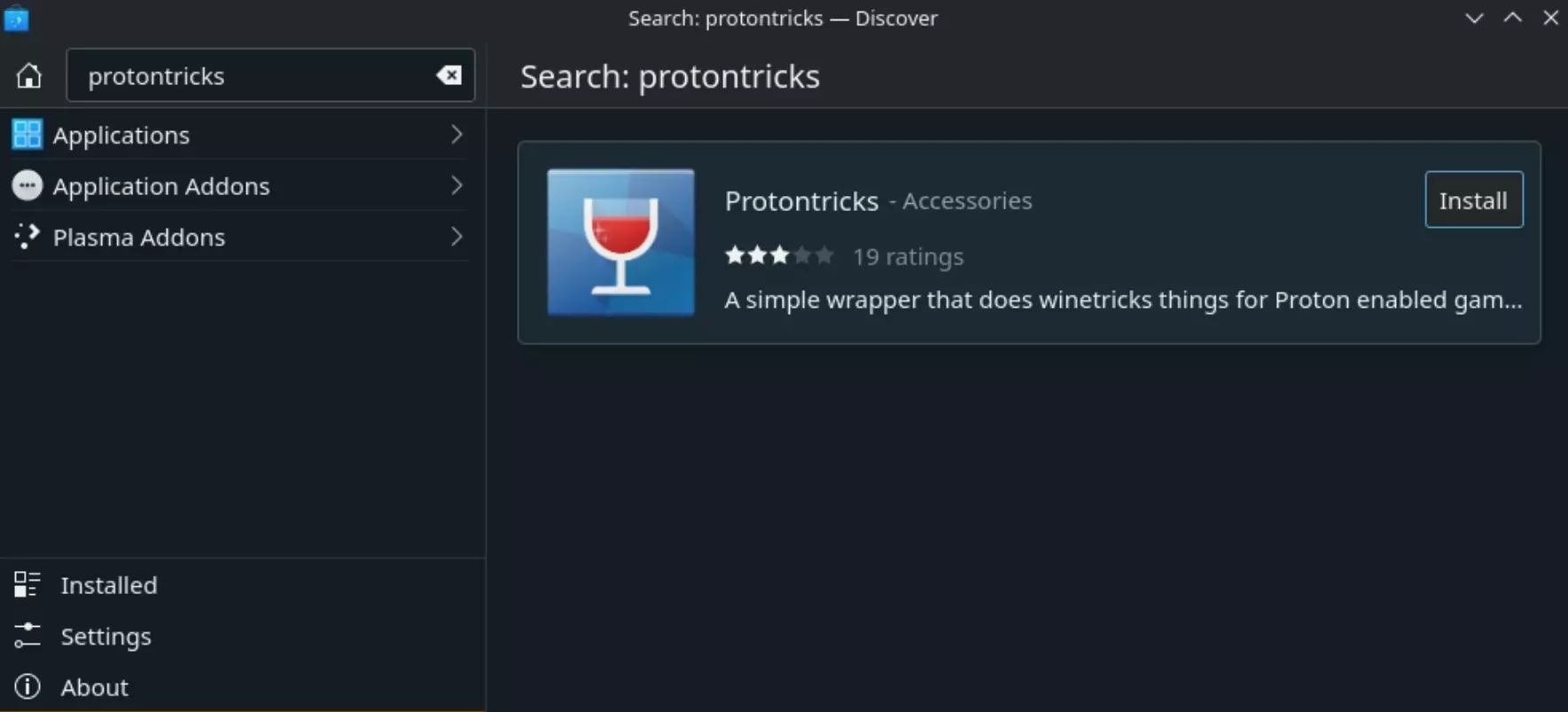Click the Plasma Addons icon
Viewport: 1568px width, 712px height.
click(x=27, y=237)
